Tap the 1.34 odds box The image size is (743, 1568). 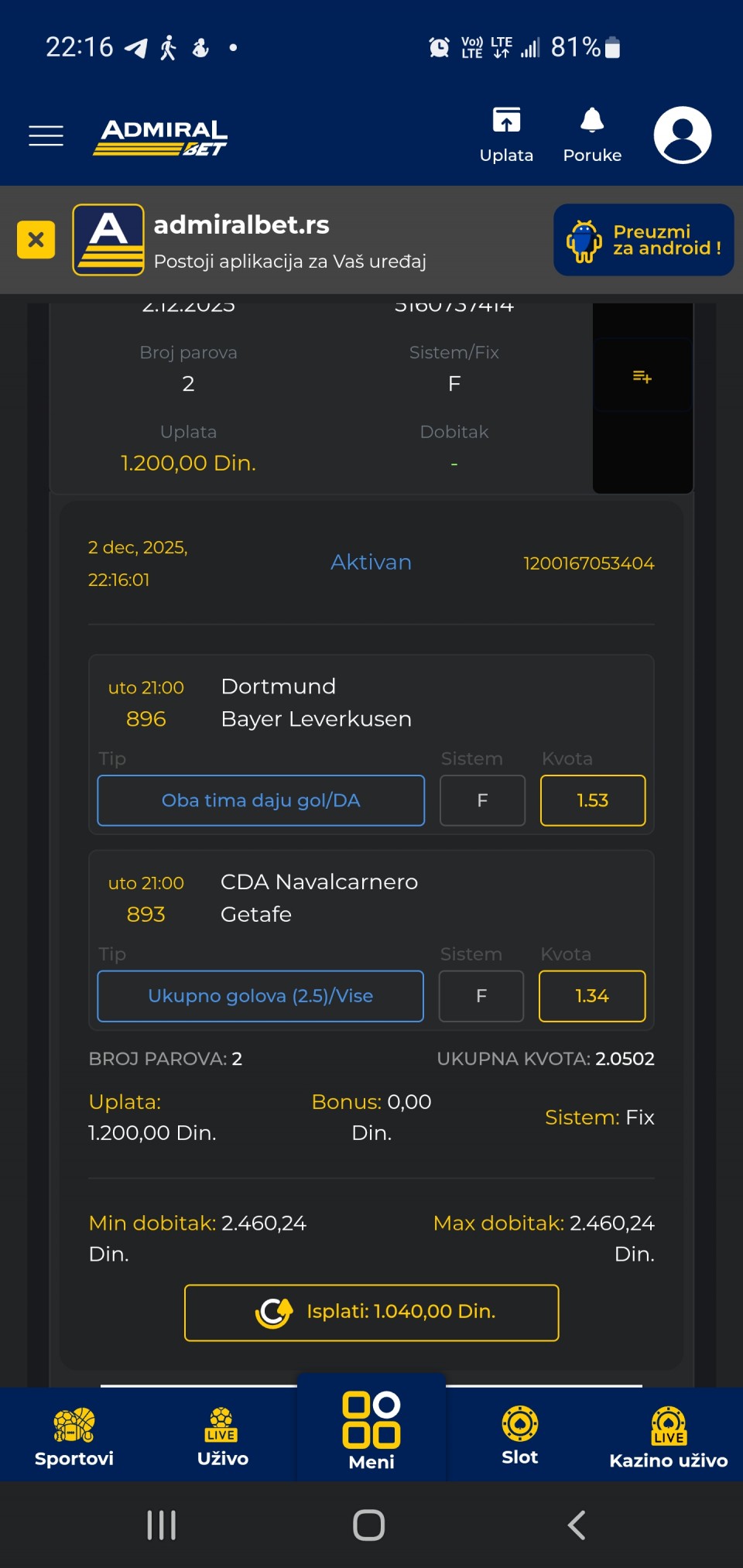pos(592,996)
